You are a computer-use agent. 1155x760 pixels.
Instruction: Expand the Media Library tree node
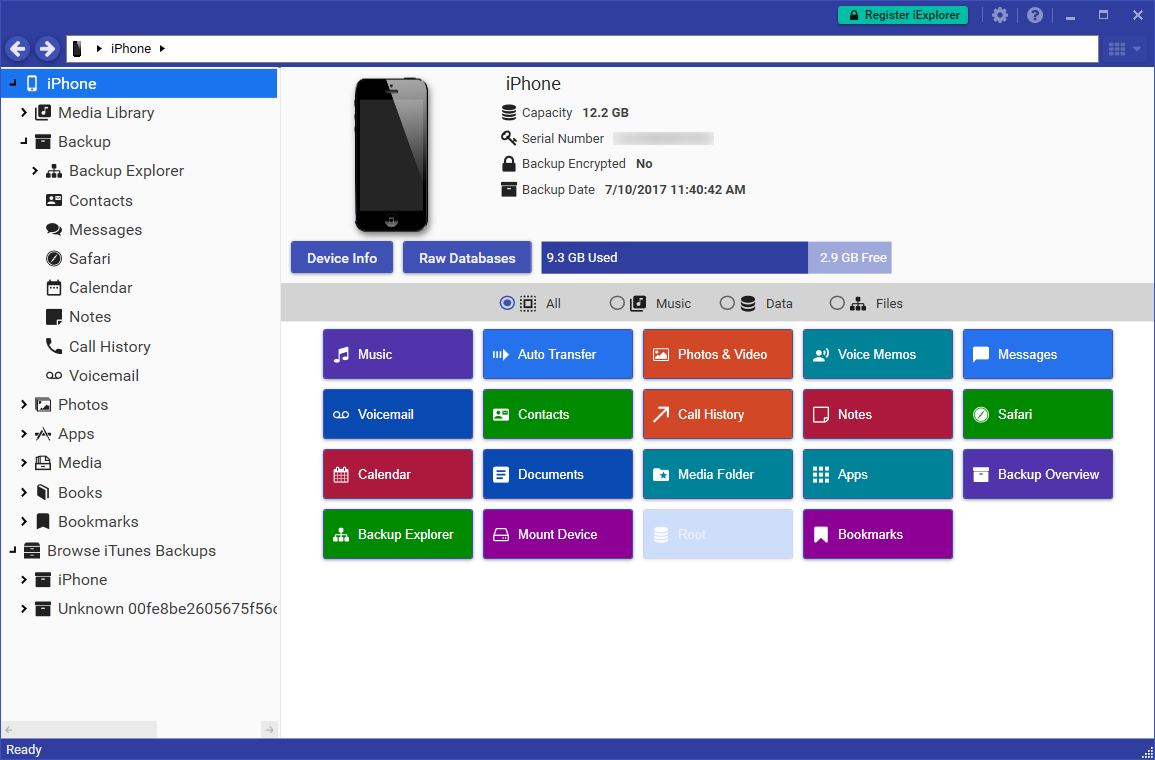click(24, 113)
